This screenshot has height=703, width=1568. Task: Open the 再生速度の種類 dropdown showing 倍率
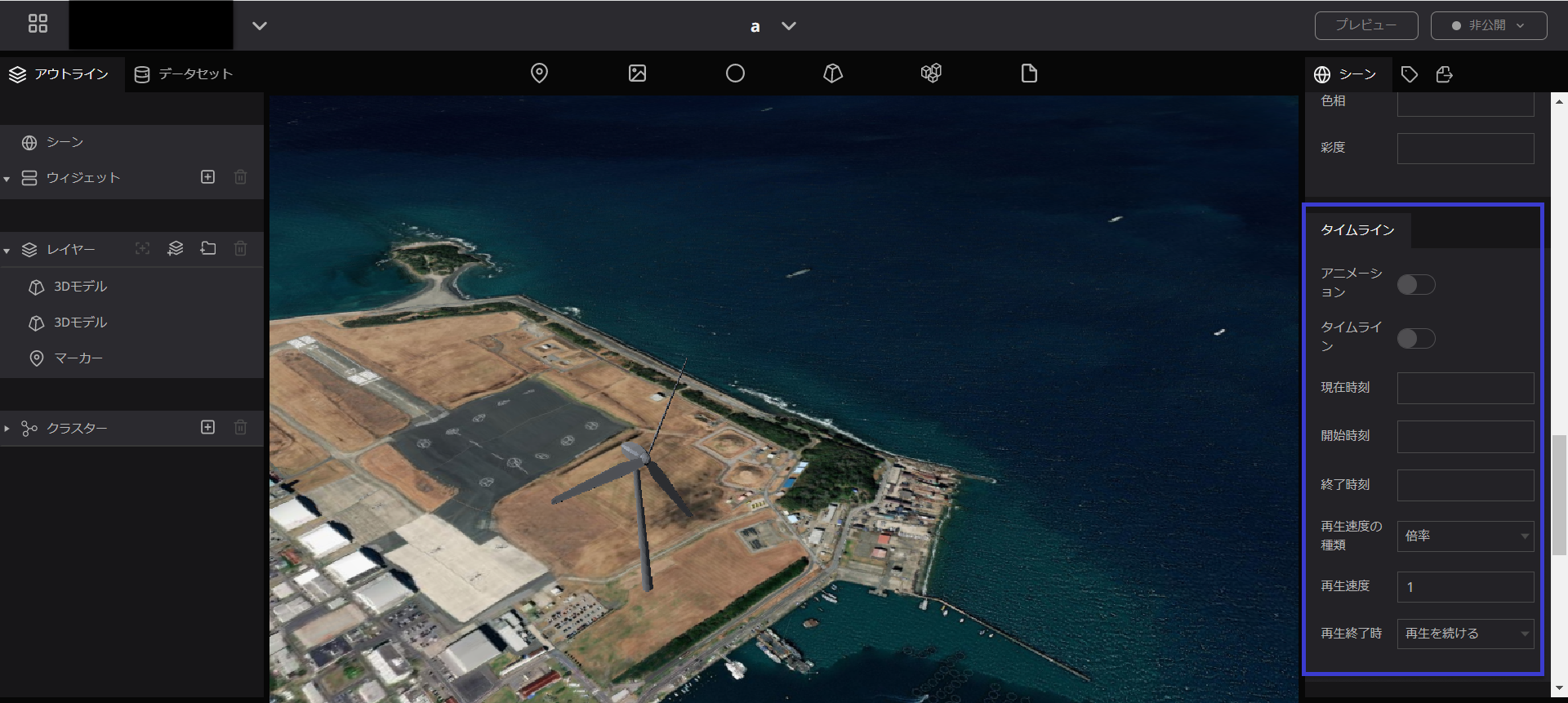(x=1465, y=536)
